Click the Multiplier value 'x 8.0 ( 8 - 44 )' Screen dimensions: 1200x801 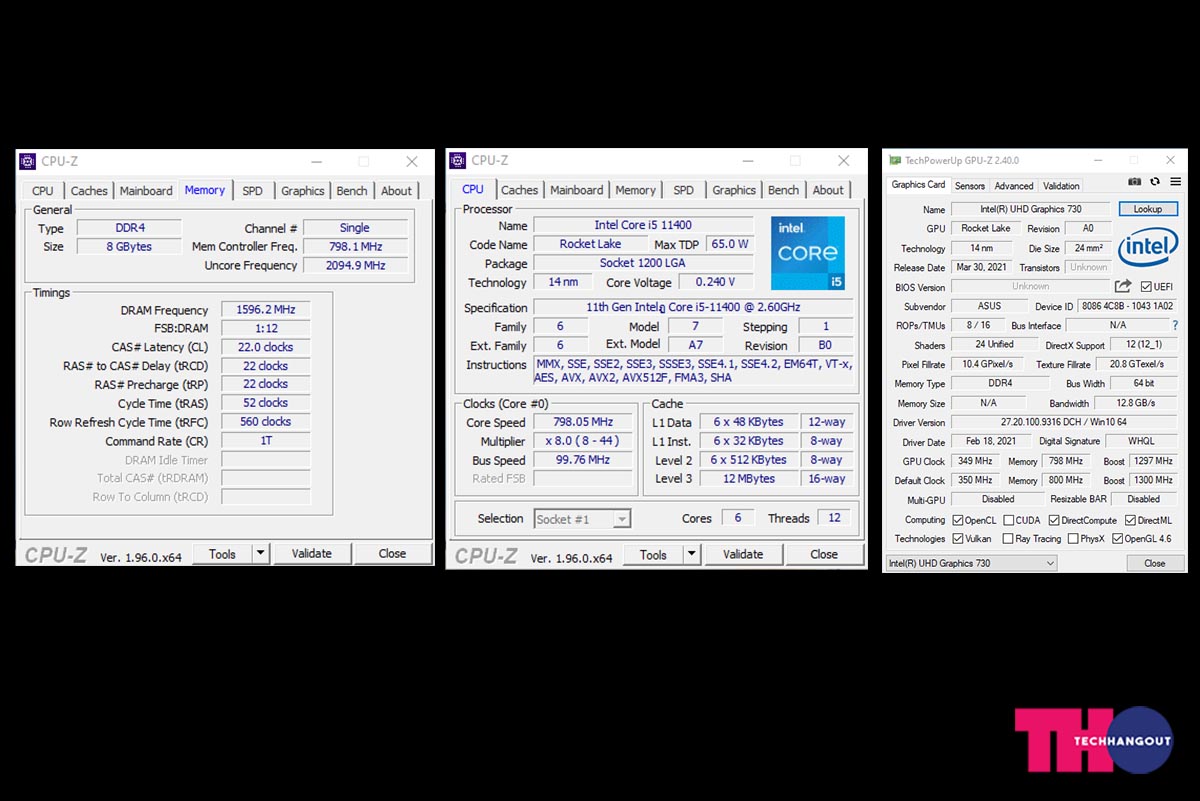pyautogui.click(x=582, y=441)
